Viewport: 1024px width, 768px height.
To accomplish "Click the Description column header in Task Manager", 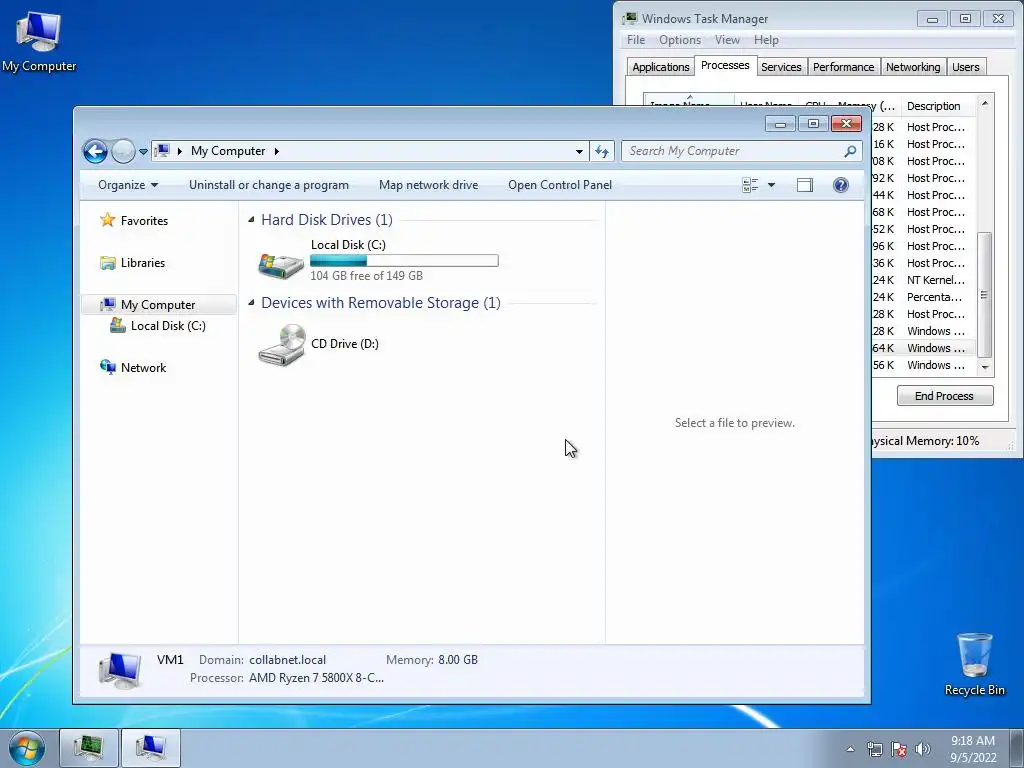I will click(x=938, y=106).
